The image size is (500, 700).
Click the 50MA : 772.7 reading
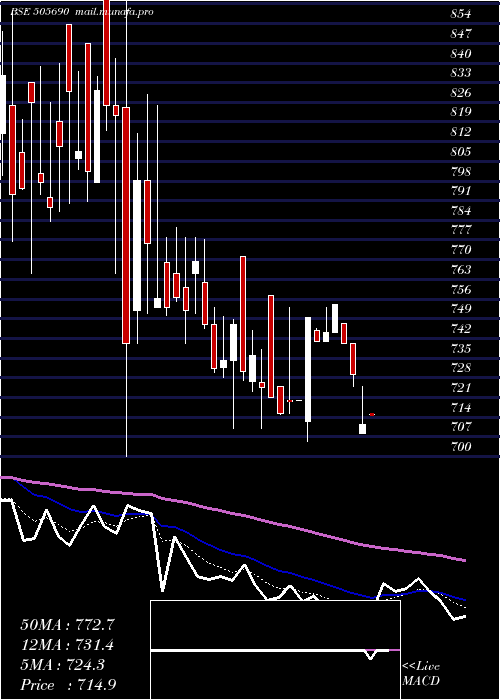[67, 625]
